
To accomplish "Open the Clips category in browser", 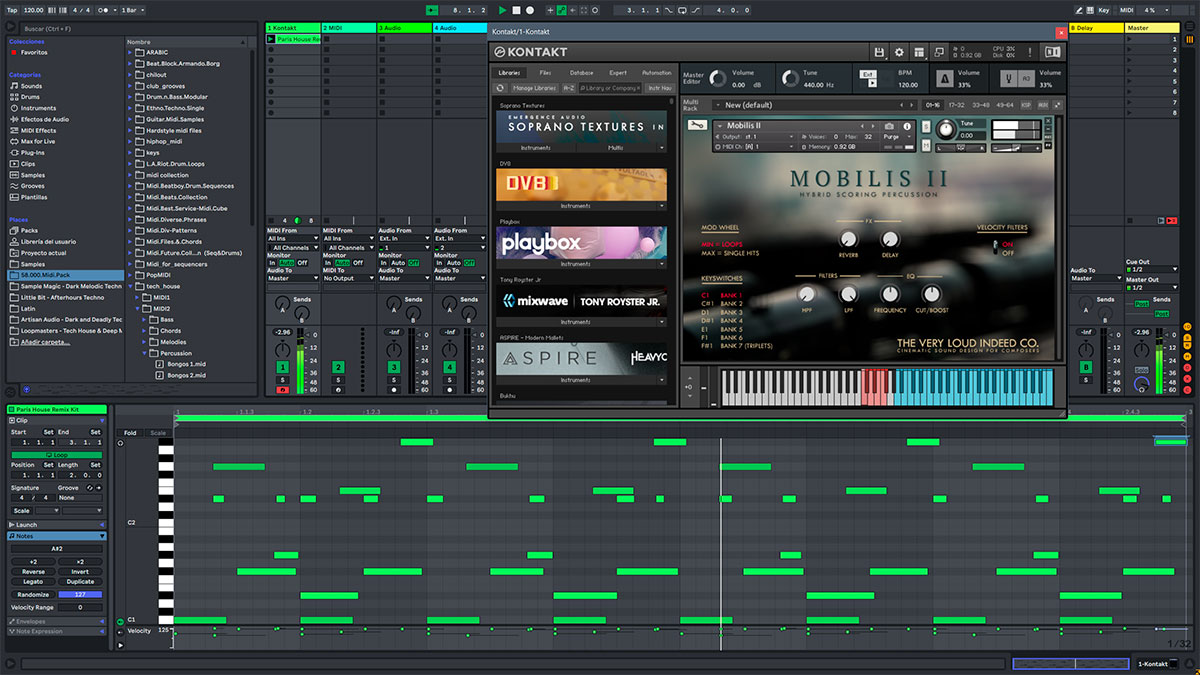I will (x=28, y=163).
